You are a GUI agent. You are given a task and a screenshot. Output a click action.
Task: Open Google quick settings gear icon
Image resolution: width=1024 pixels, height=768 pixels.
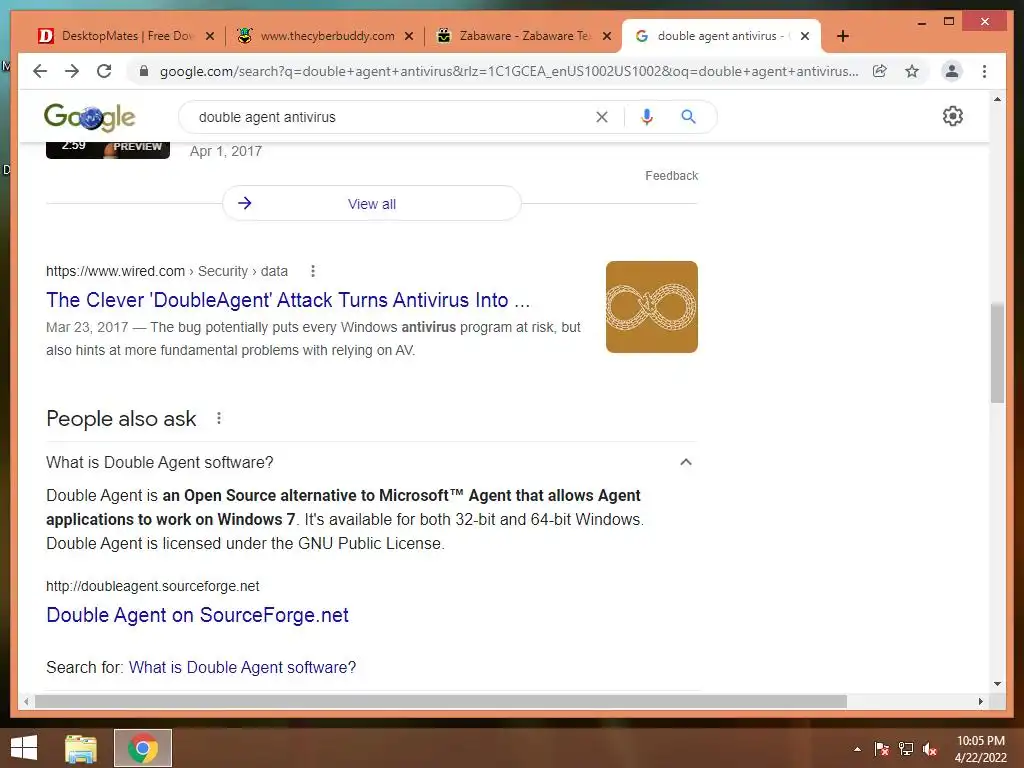[953, 116]
